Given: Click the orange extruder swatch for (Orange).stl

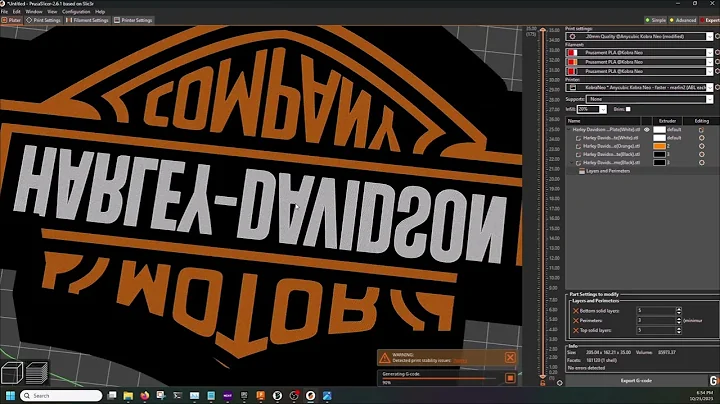Looking at the screenshot, I should point(659,146).
